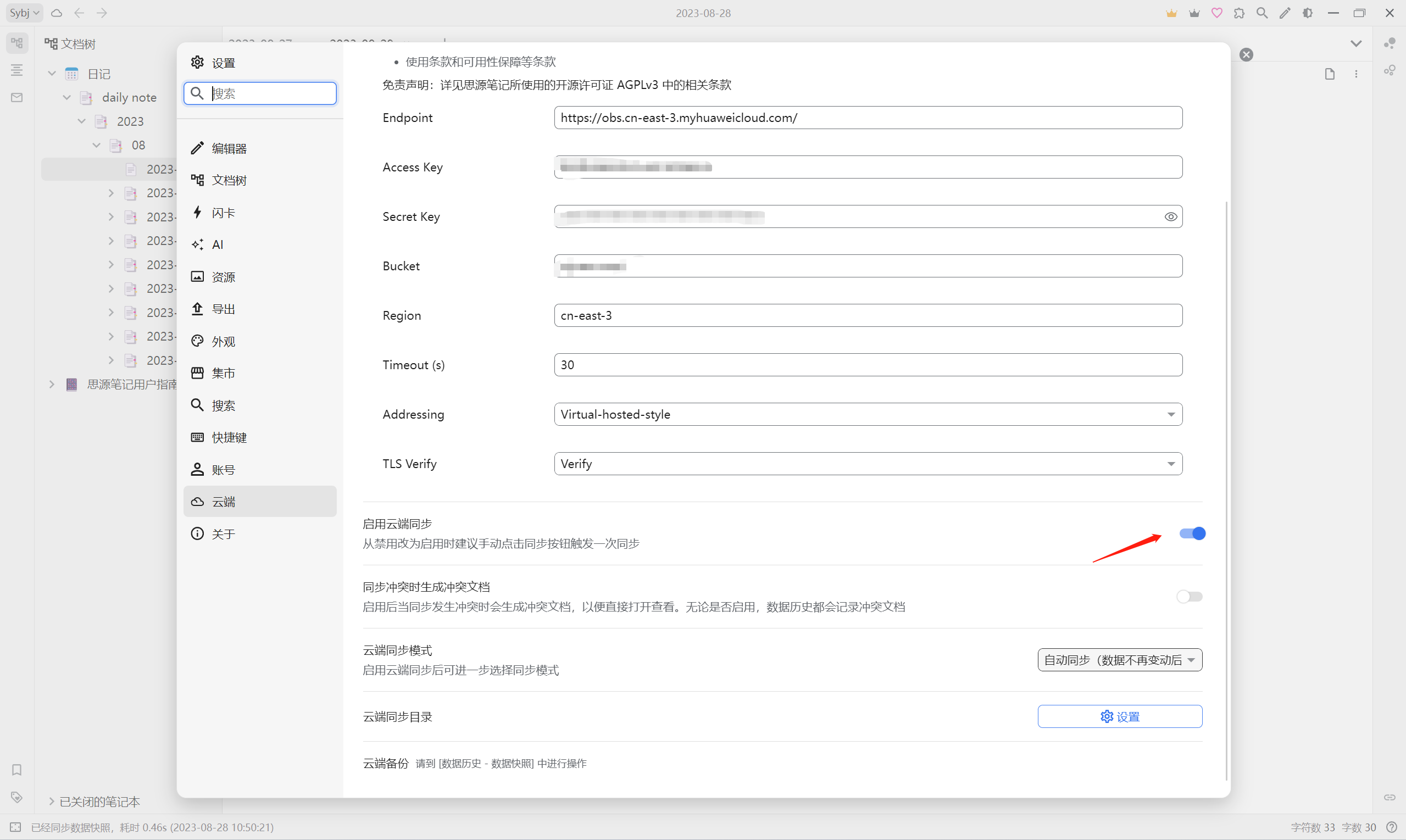Open the plugins puzzle-piece icon in the title bar

[1239, 13]
